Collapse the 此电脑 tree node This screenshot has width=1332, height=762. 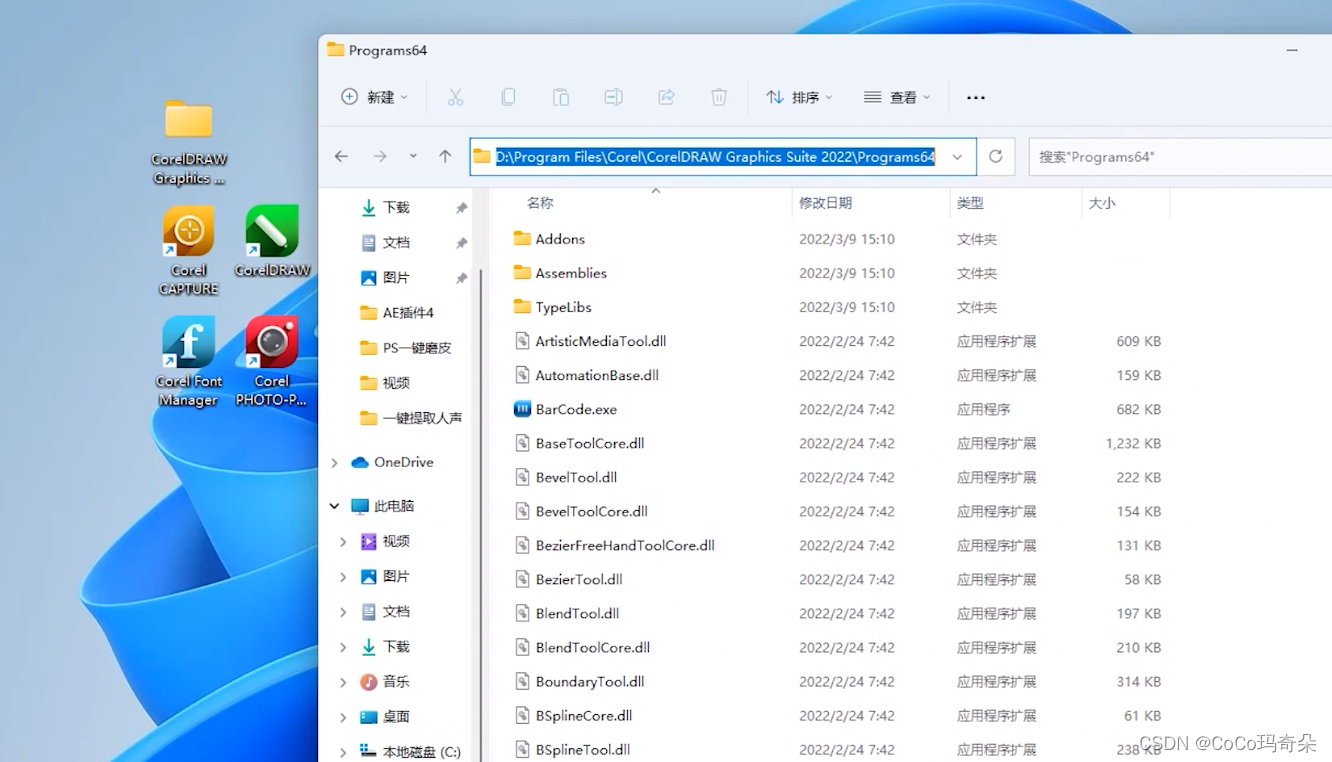pyautogui.click(x=335, y=506)
